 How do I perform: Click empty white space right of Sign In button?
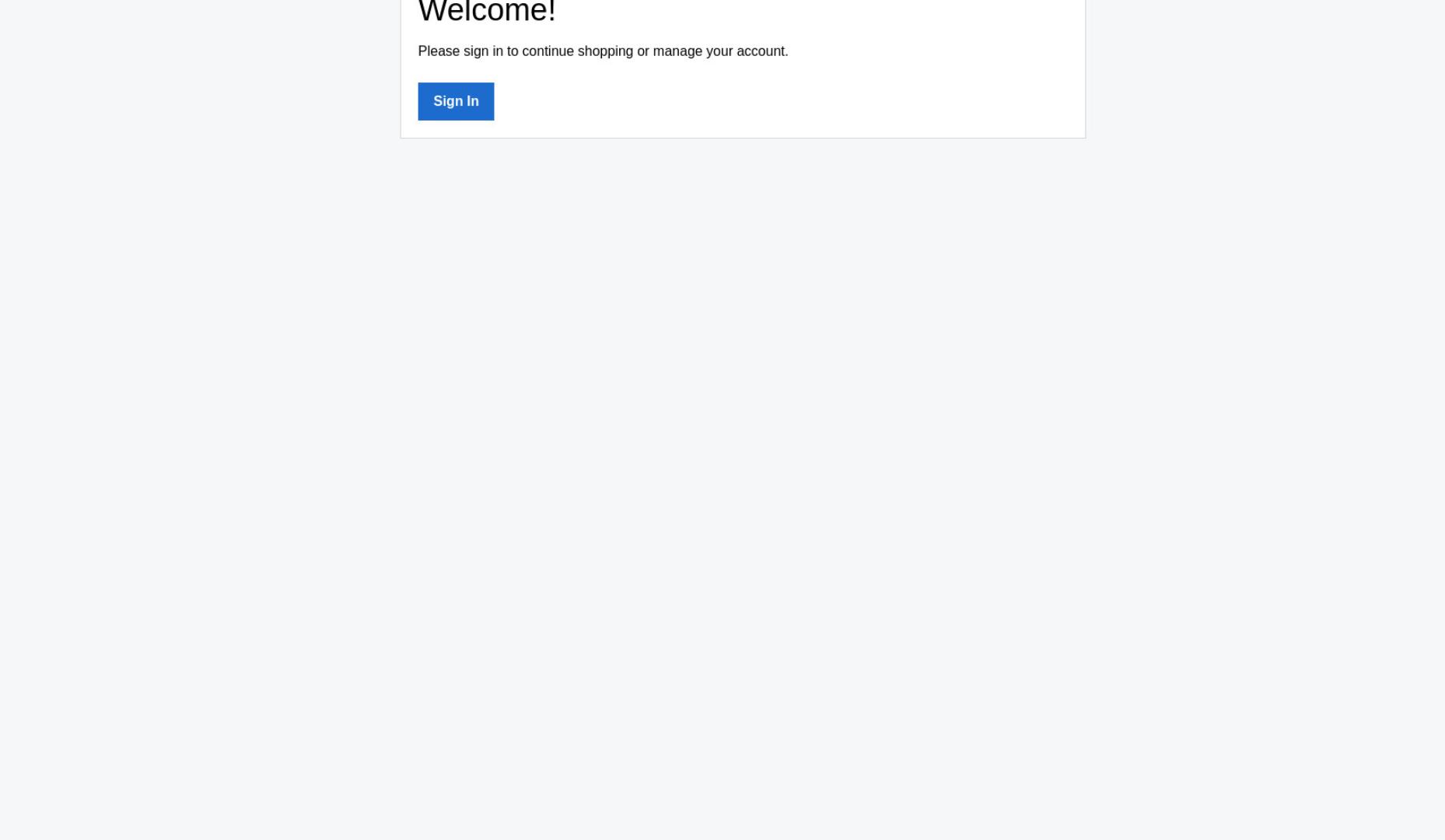[778, 101]
